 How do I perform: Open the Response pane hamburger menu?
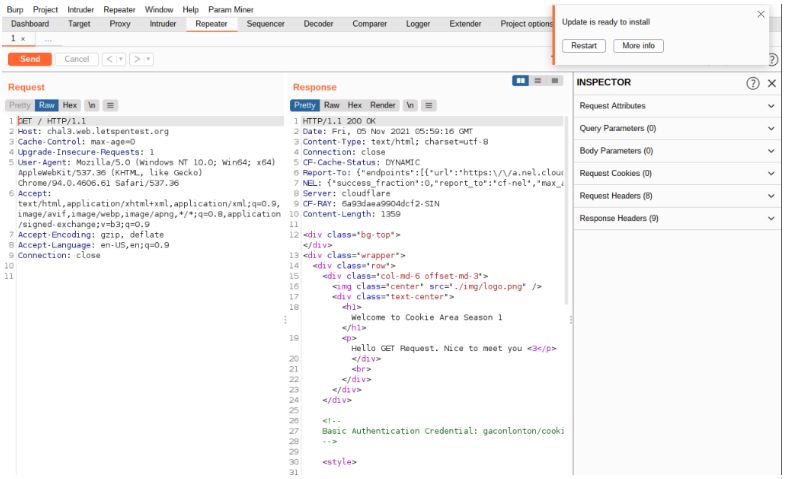pyautogui.click(x=429, y=105)
